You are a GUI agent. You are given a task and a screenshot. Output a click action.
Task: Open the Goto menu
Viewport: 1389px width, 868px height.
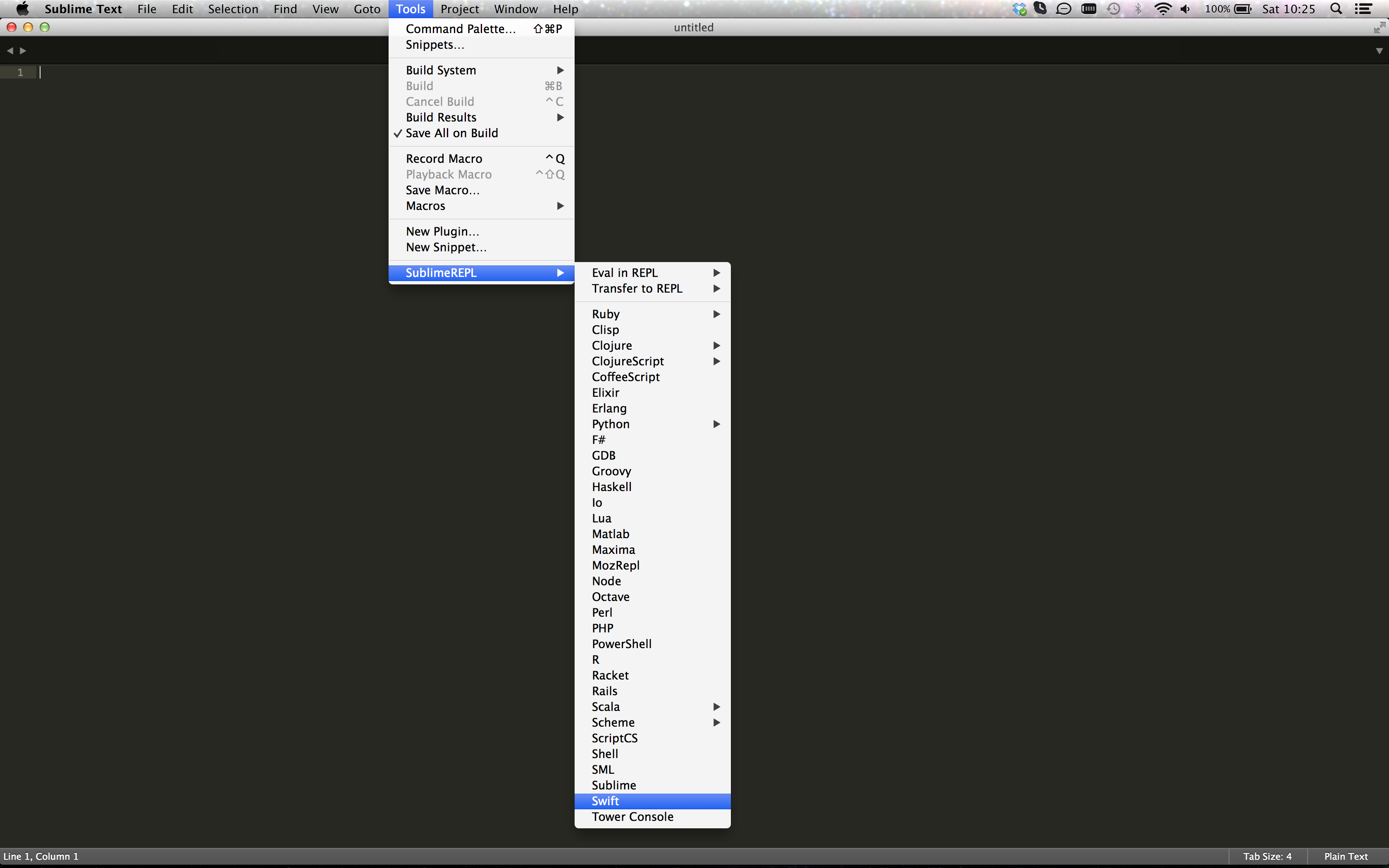[x=367, y=9]
